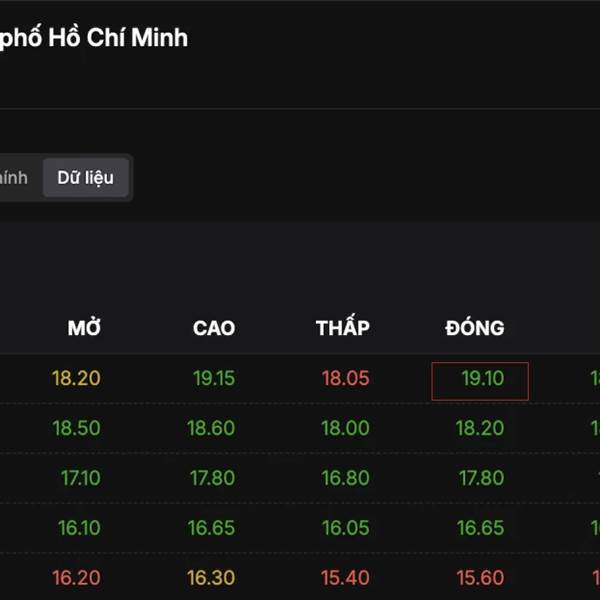Image resolution: width=600 pixels, height=600 pixels.
Task: Switch to the Dữ liệu tab
Action: coord(85,179)
